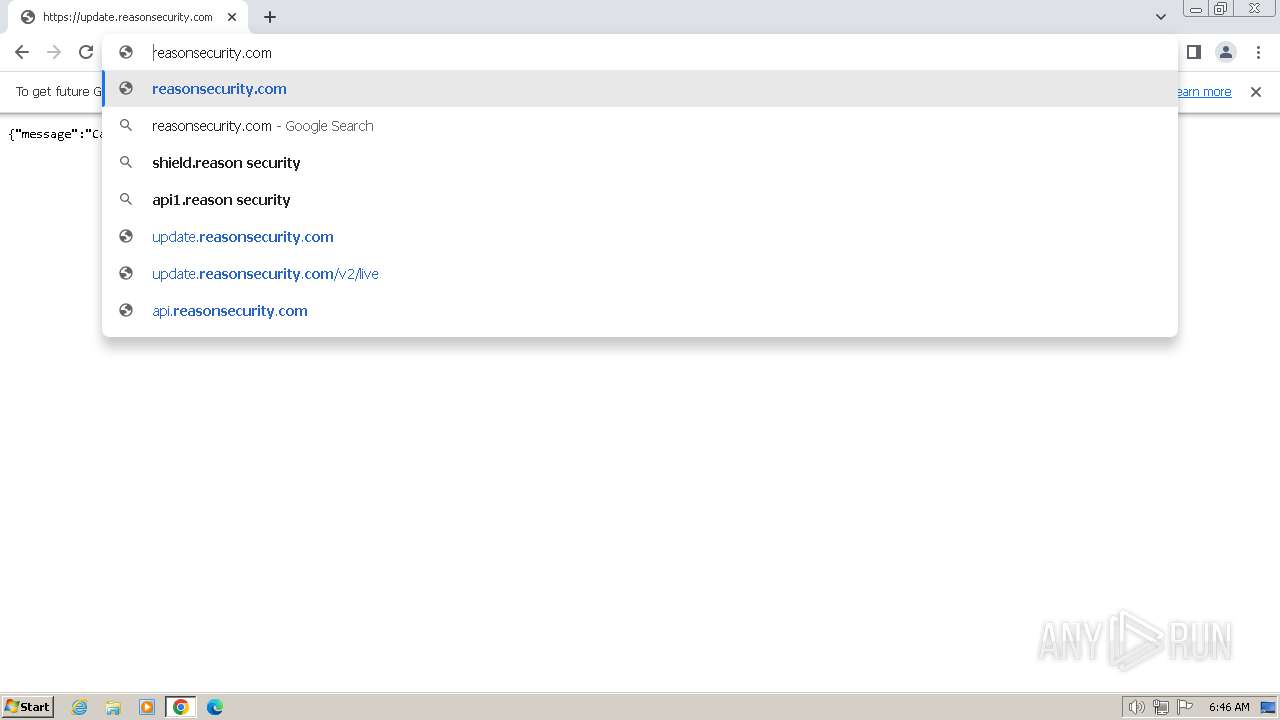Launch Microsoft Edge from taskbar
The image size is (1280, 720).
pyautogui.click(x=215, y=707)
